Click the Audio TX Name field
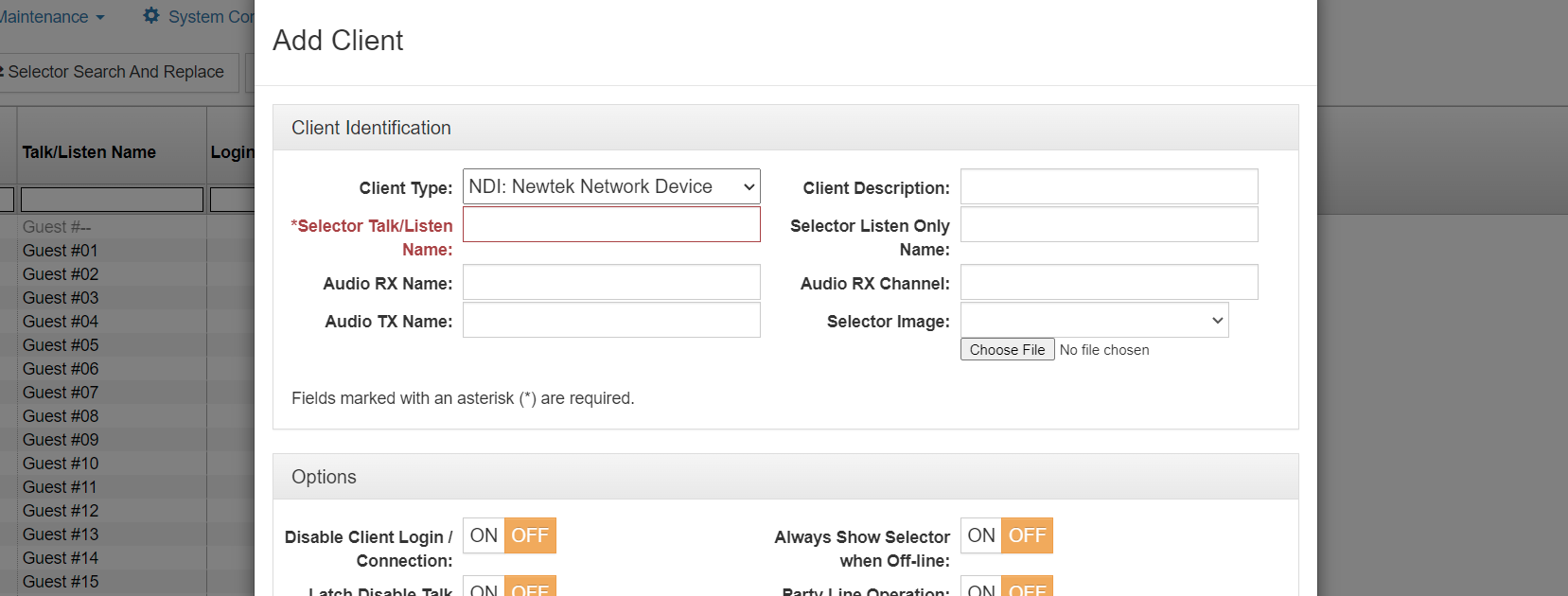Viewport: 1568px width, 596px height. click(610, 320)
